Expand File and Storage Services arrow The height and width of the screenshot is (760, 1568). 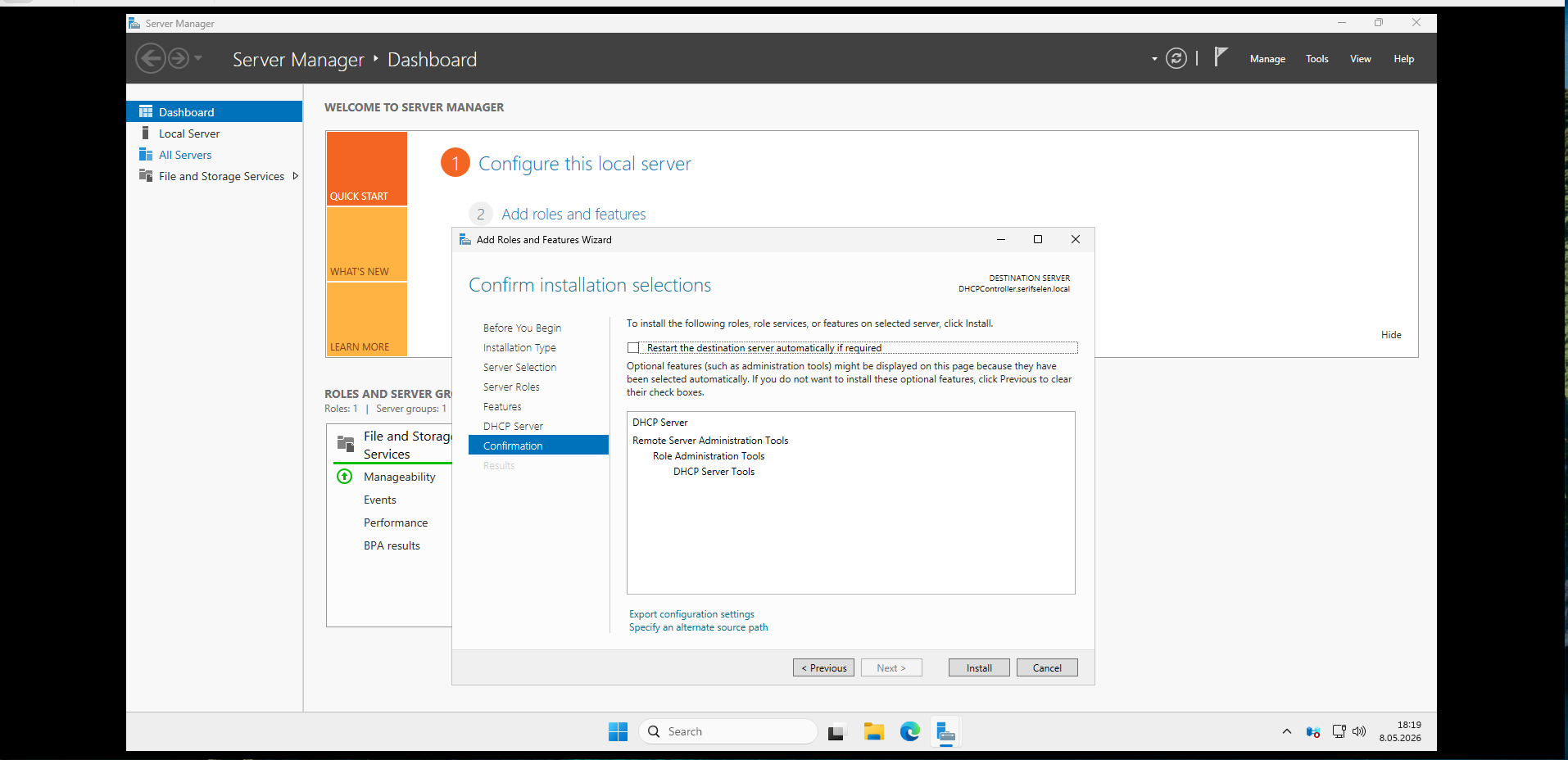tap(295, 176)
